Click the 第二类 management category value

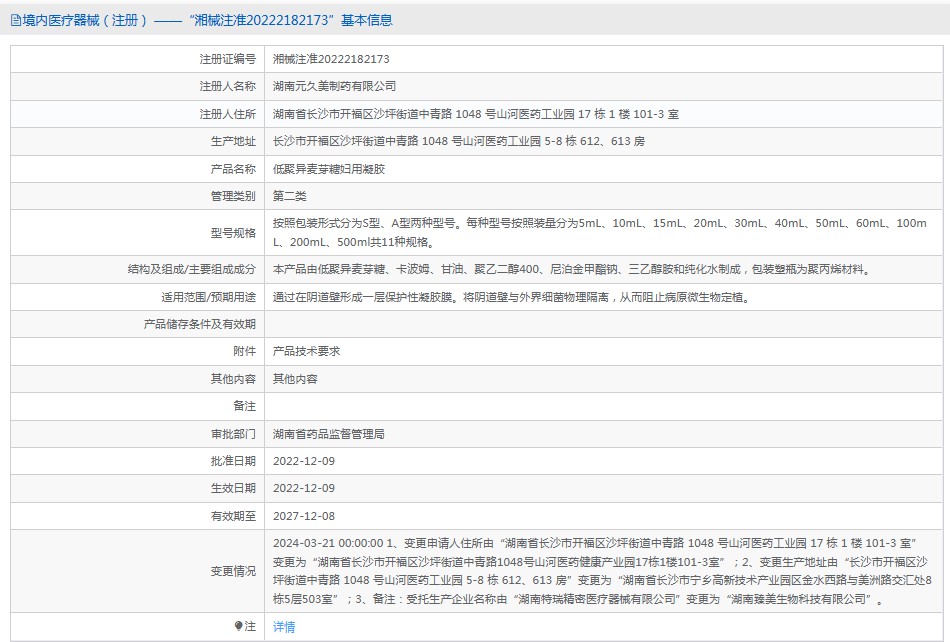click(291, 196)
